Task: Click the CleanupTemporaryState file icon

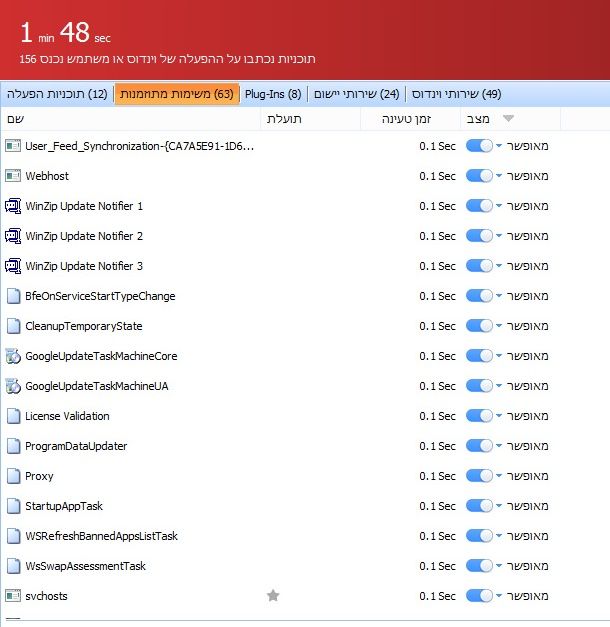Action: click(x=13, y=326)
